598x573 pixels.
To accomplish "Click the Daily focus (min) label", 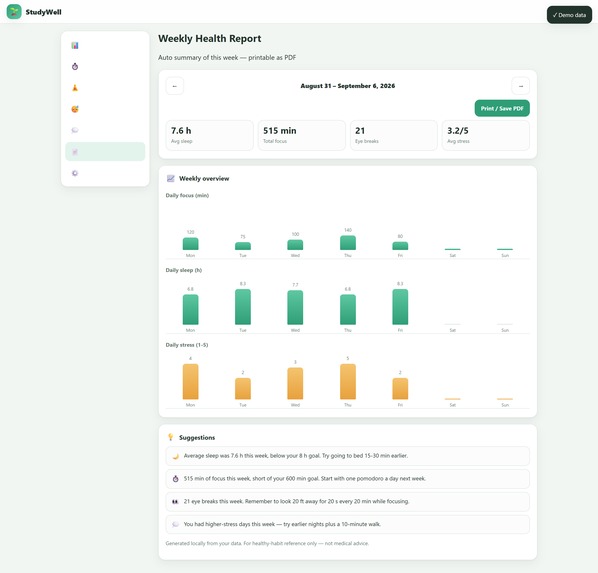I will (x=187, y=195).
